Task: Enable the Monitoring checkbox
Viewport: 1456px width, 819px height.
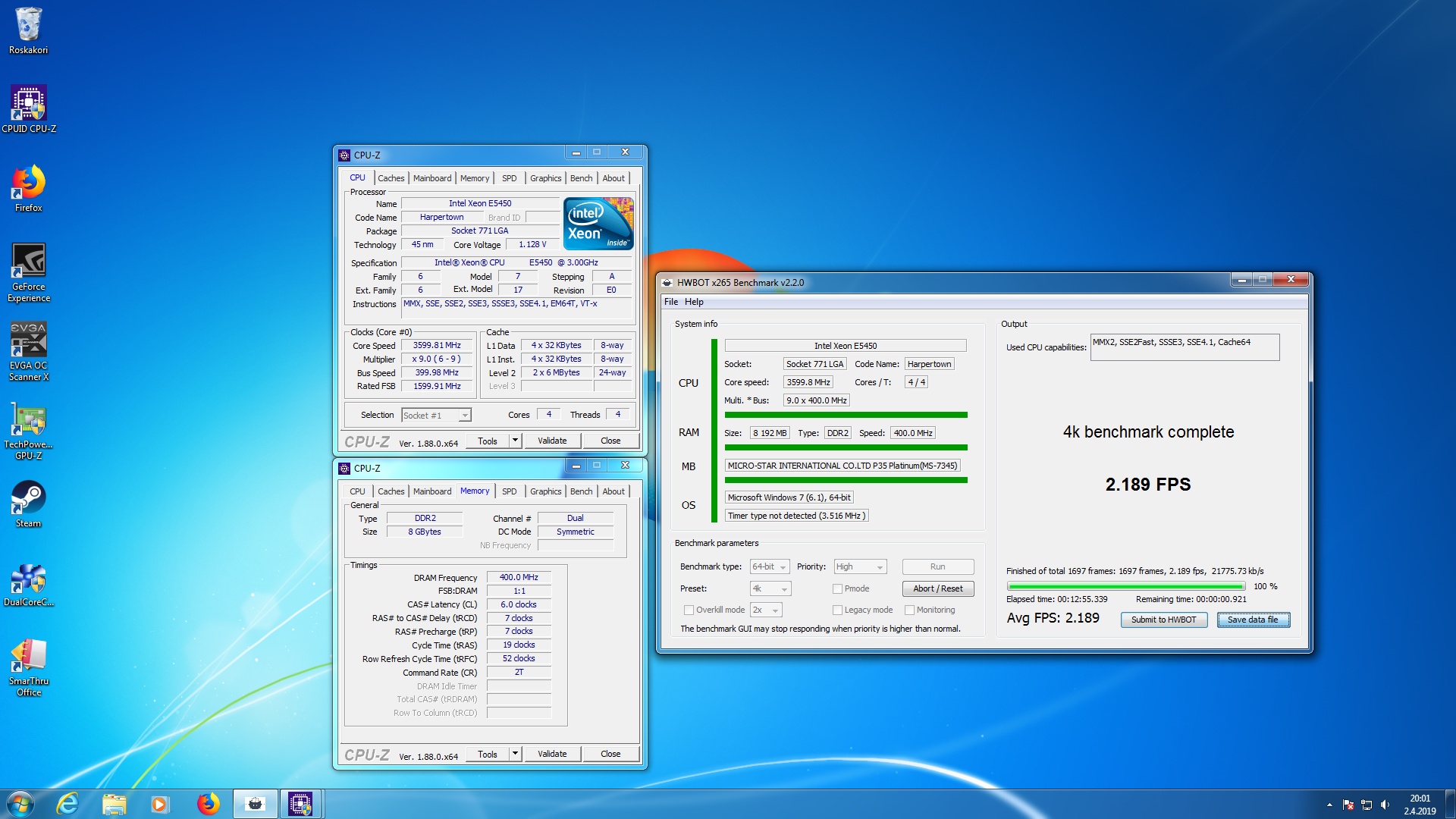Action: [x=909, y=610]
